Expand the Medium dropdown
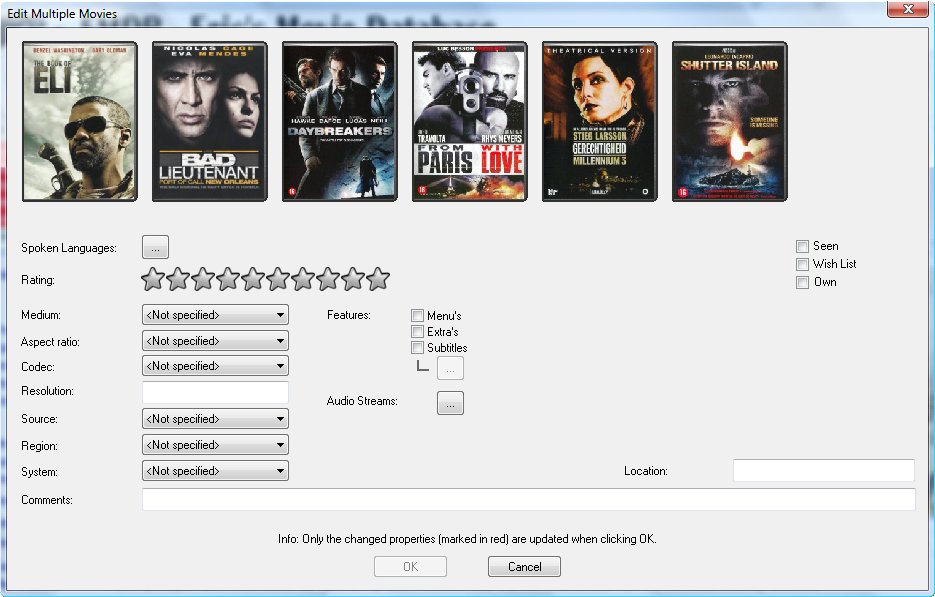 (215, 315)
